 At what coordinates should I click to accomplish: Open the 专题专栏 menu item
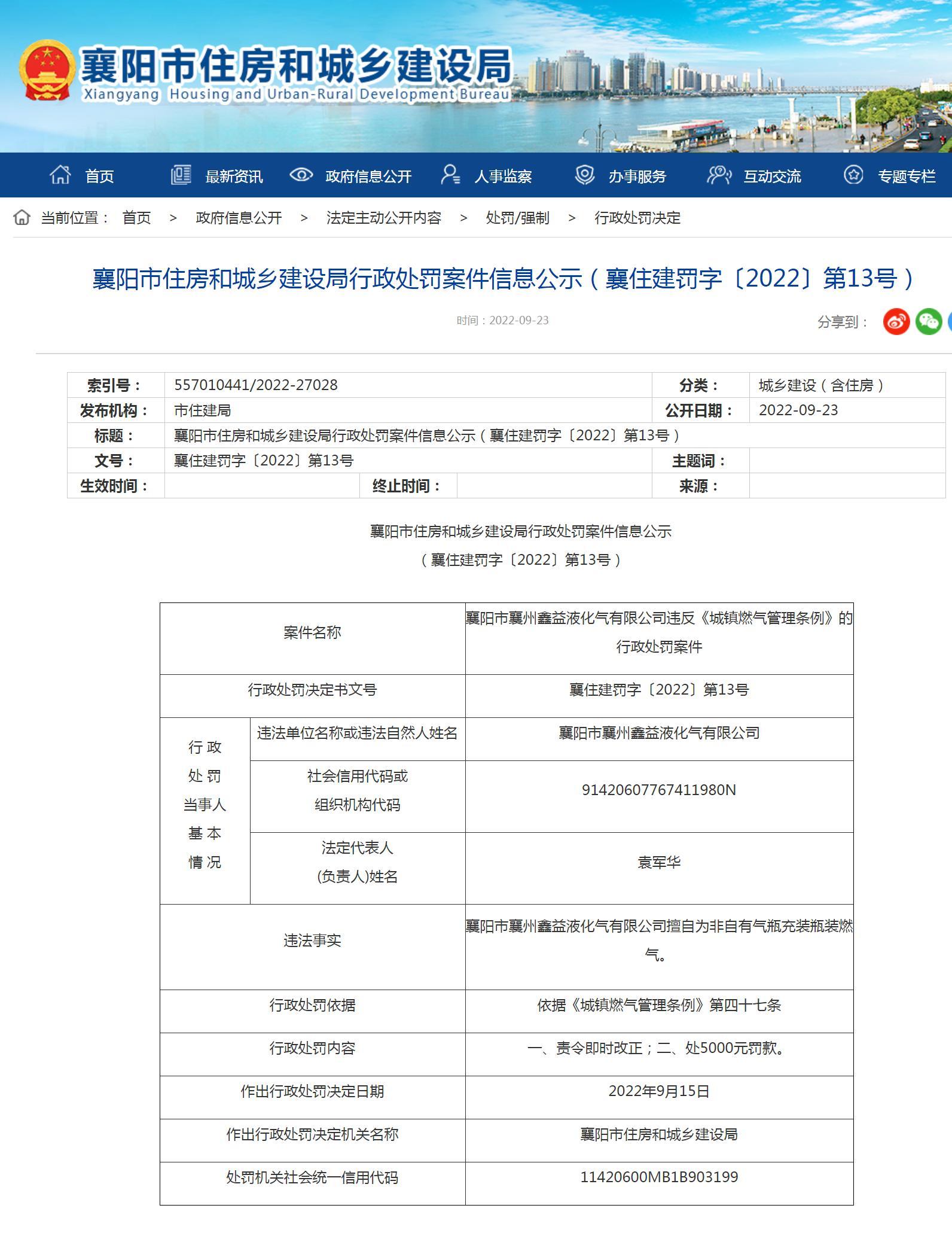pyautogui.click(x=907, y=176)
